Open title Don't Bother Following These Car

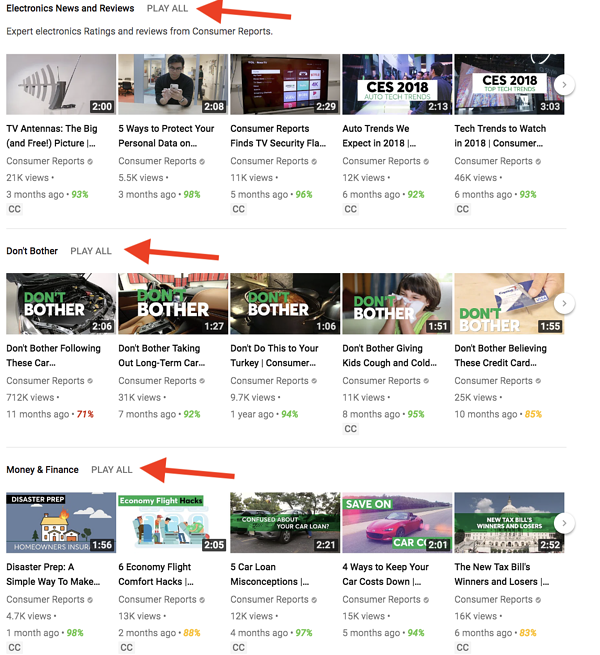53,355
